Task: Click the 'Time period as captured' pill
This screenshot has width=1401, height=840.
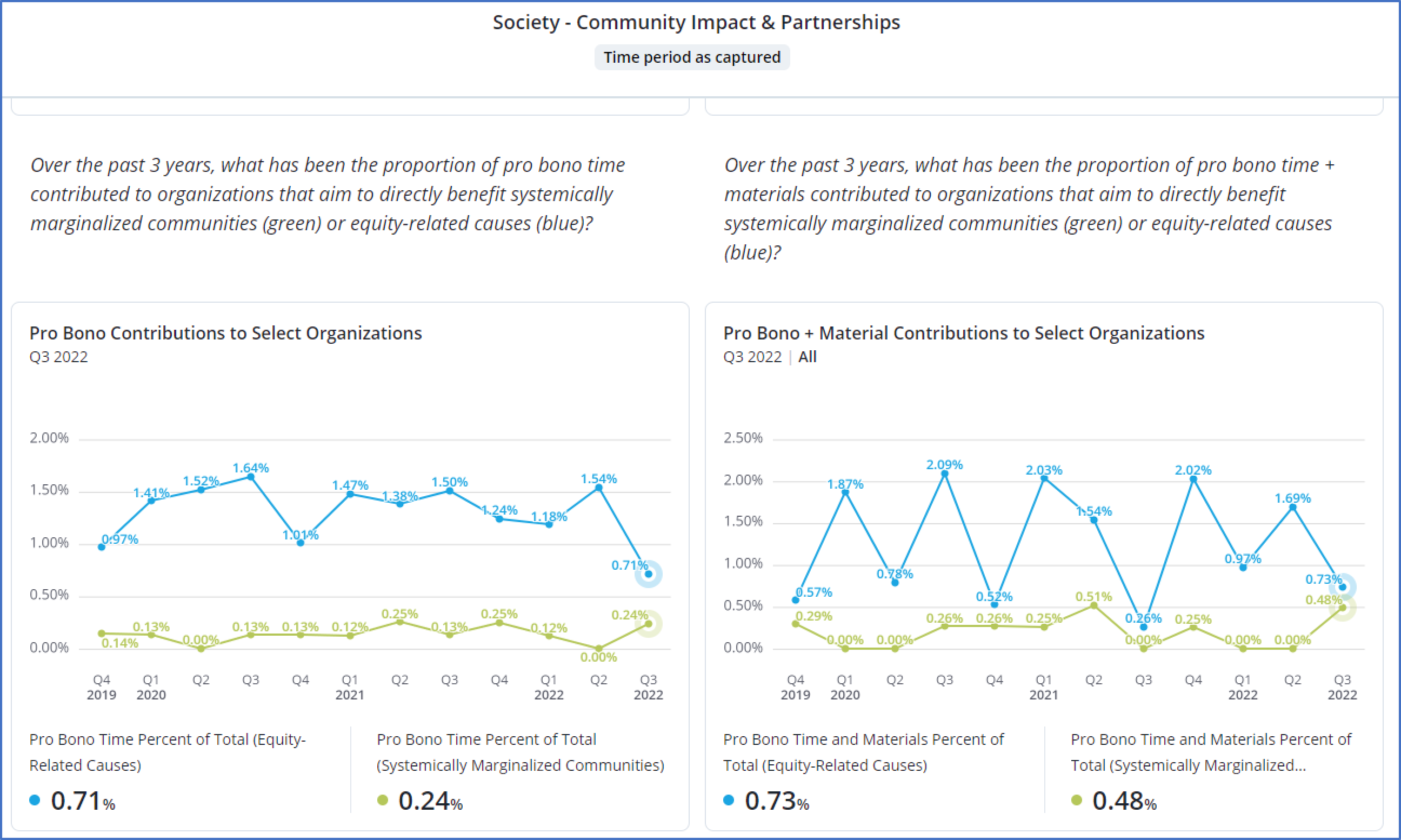Action: [692, 57]
